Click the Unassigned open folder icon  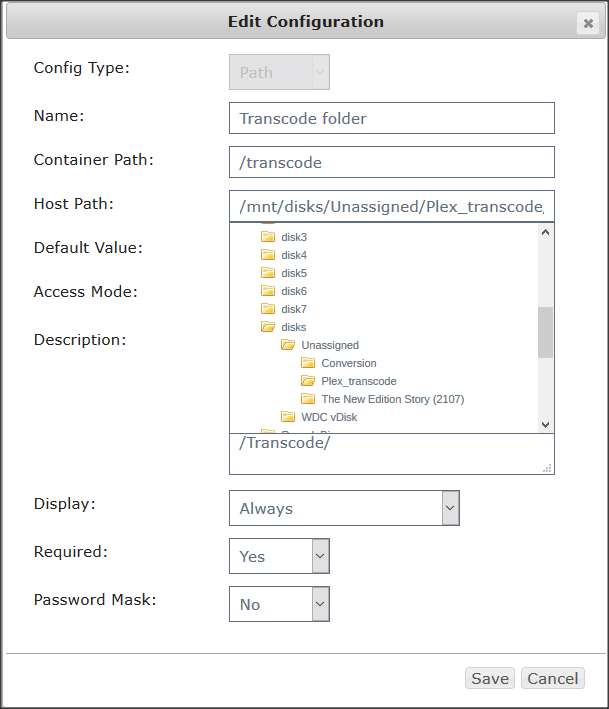(x=288, y=345)
